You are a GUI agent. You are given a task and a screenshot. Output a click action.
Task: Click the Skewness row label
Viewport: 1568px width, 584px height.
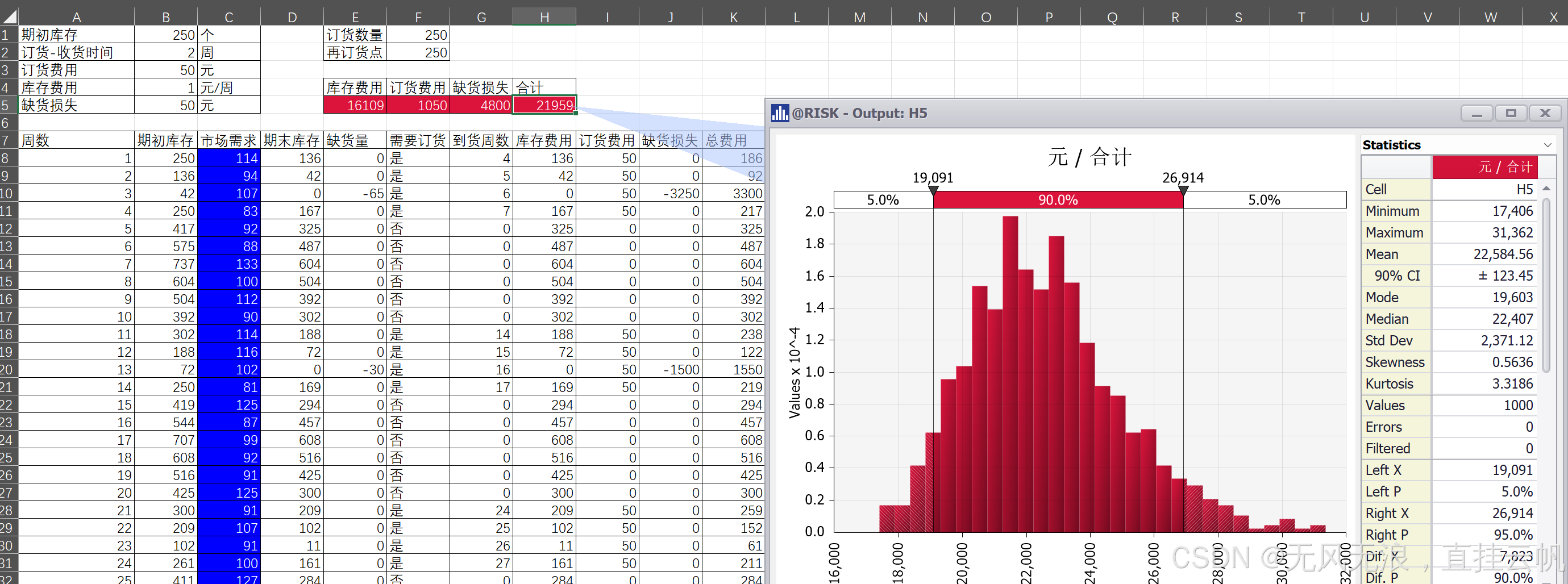[1396, 362]
